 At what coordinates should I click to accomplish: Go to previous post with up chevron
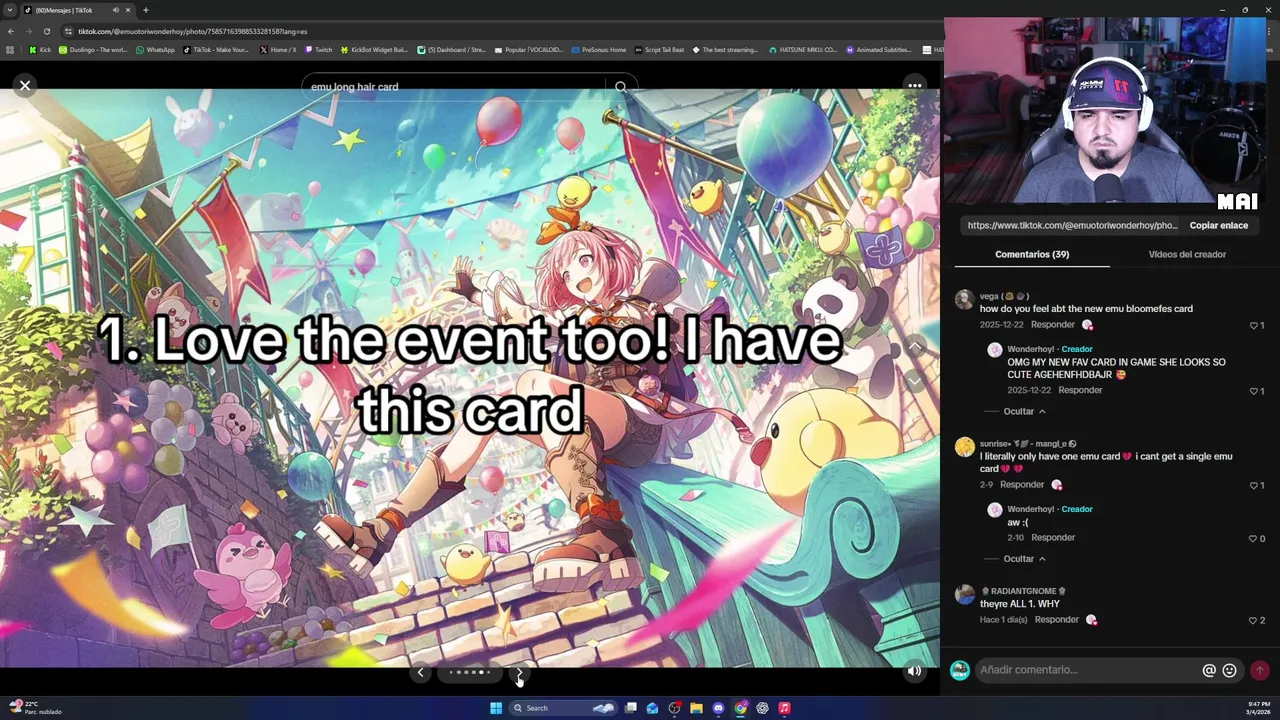coord(914,347)
